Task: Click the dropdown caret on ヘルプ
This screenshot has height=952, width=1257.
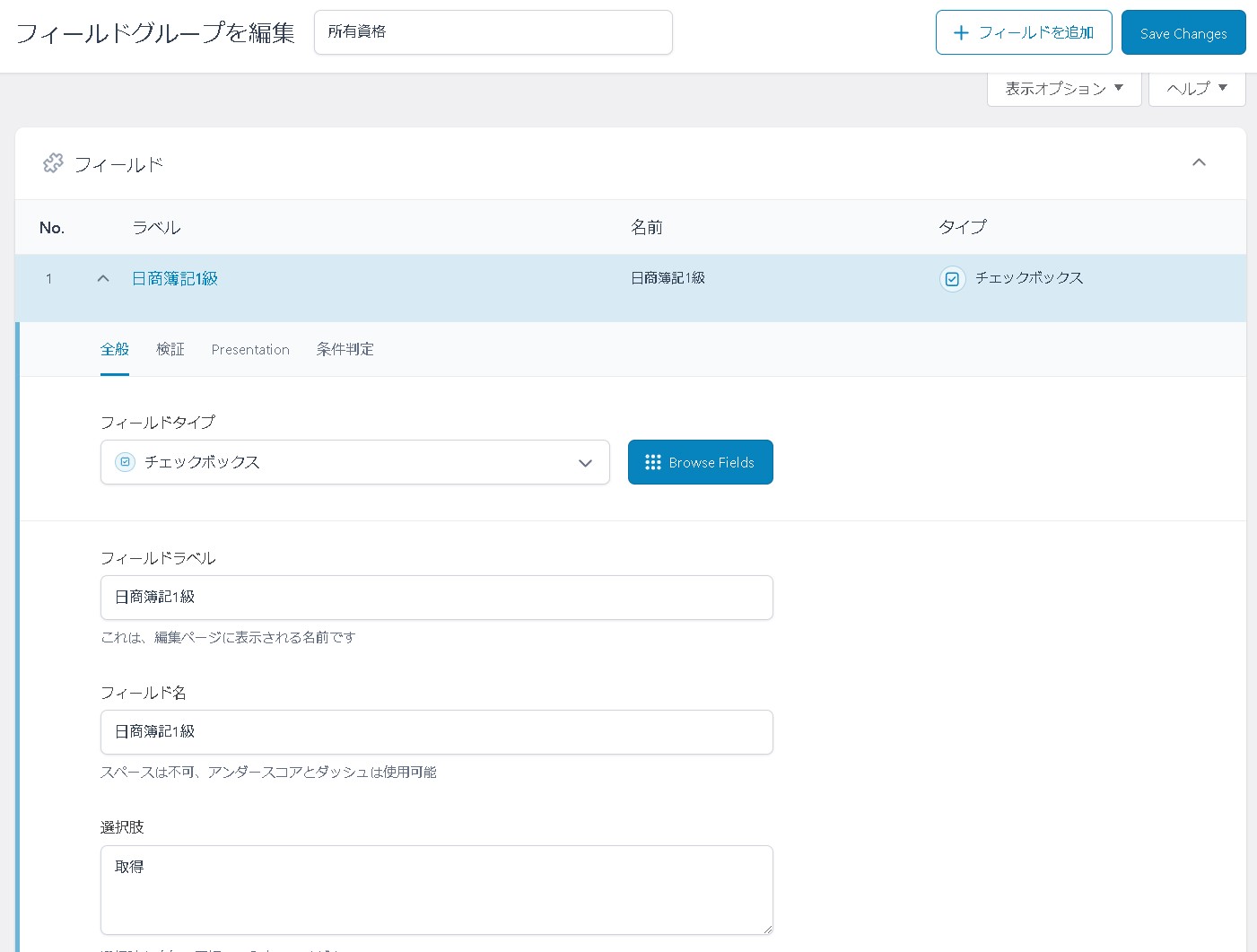Action: pyautogui.click(x=1223, y=88)
